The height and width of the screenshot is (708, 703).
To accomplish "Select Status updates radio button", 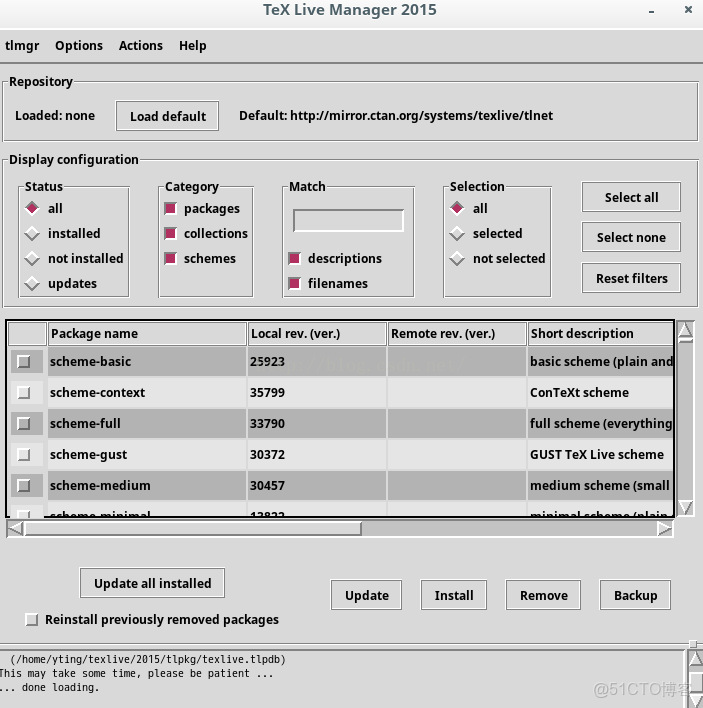I will click(x=33, y=284).
